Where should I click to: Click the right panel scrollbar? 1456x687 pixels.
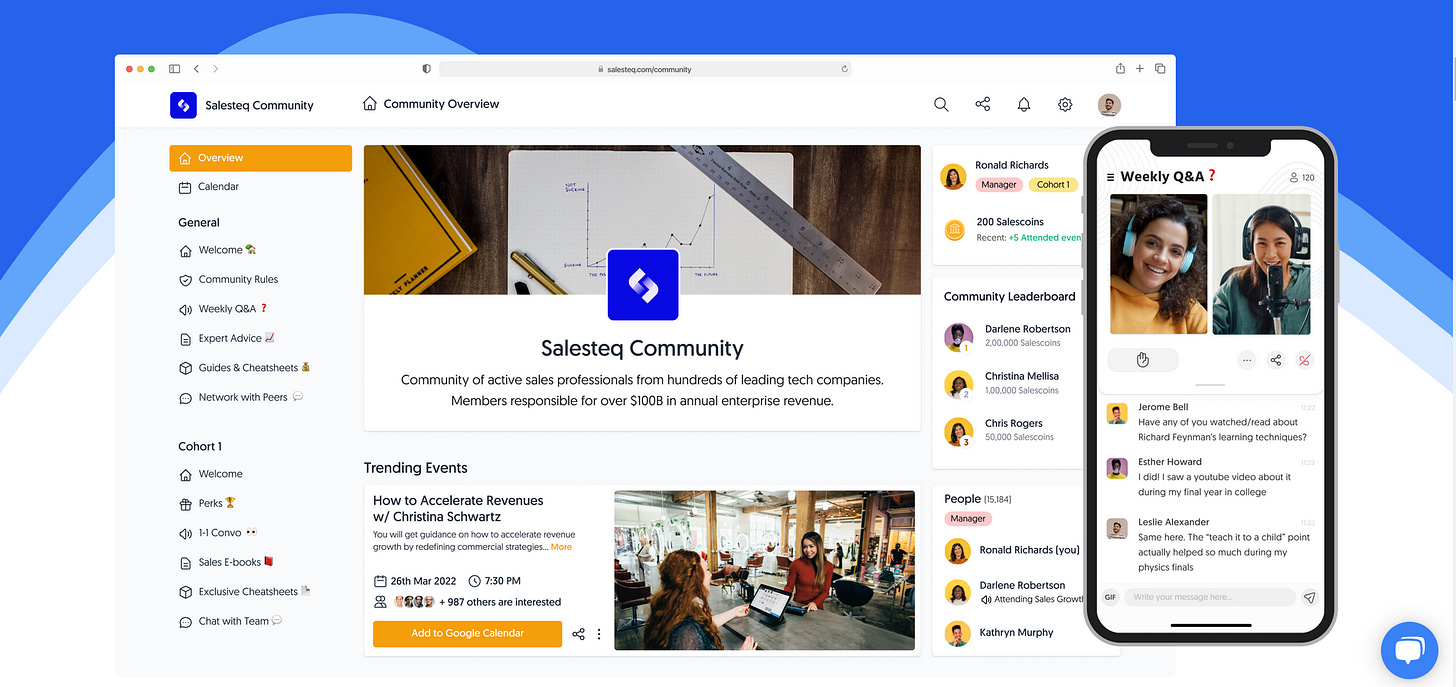click(1083, 205)
